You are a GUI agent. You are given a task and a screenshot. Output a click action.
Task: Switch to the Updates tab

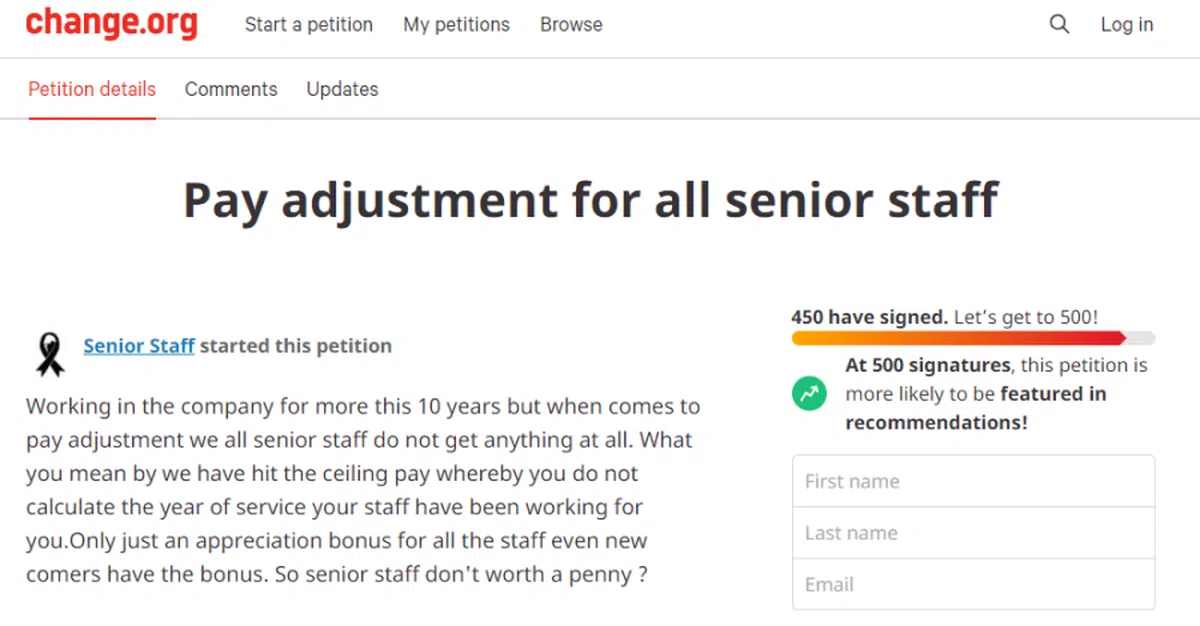point(342,89)
